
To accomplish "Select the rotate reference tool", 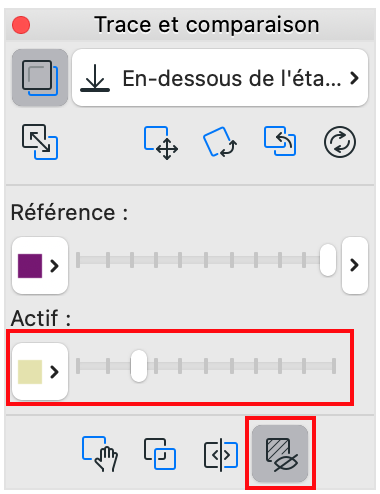I will [220, 142].
